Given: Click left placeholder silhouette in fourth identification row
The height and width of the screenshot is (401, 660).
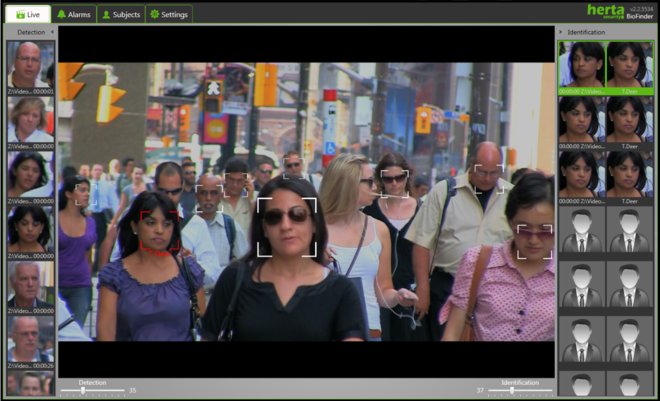Looking at the screenshot, I should [582, 230].
